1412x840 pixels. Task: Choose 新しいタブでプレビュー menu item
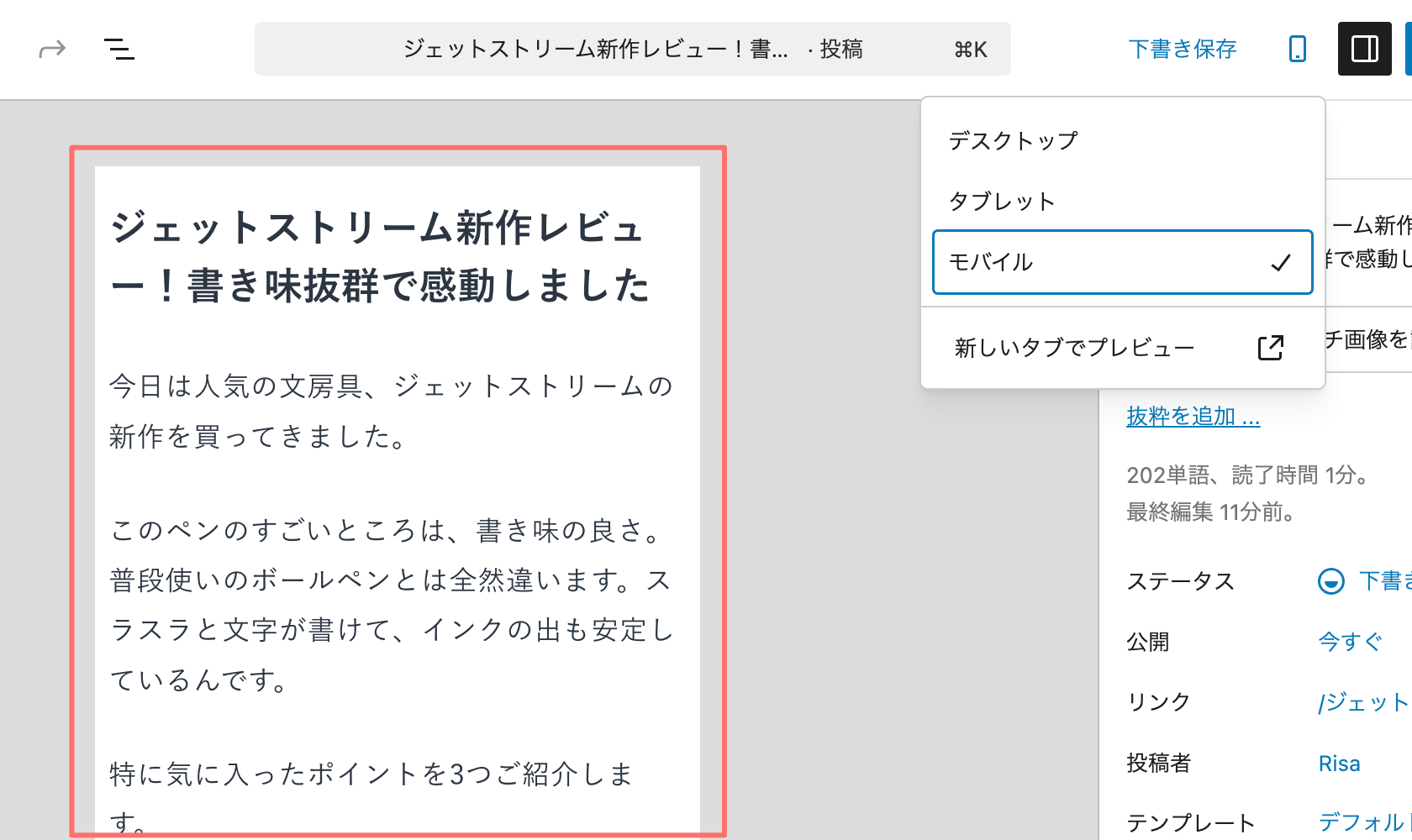(1123, 348)
